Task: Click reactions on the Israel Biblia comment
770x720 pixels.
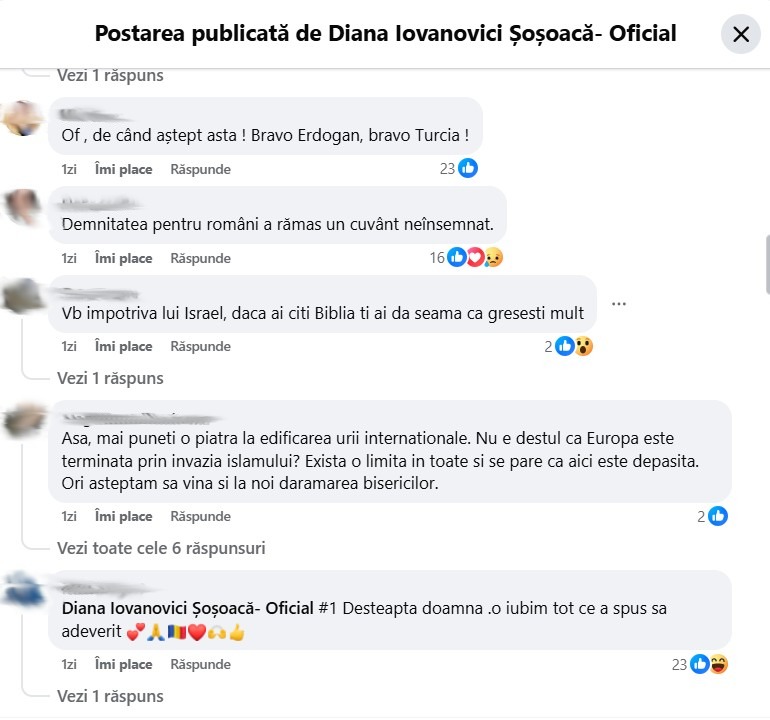Action: click(x=574, y=346)
